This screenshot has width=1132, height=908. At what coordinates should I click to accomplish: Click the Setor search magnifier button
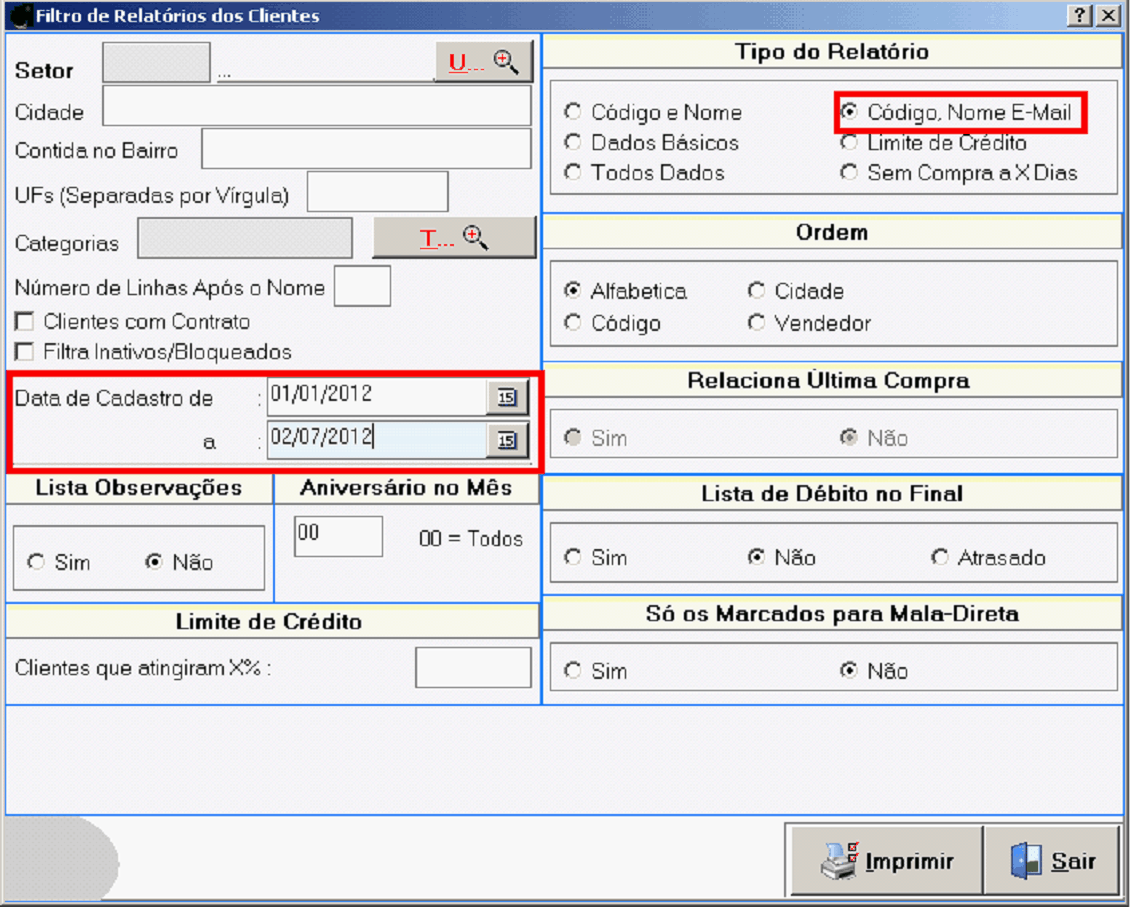click(x=484, y=62)
